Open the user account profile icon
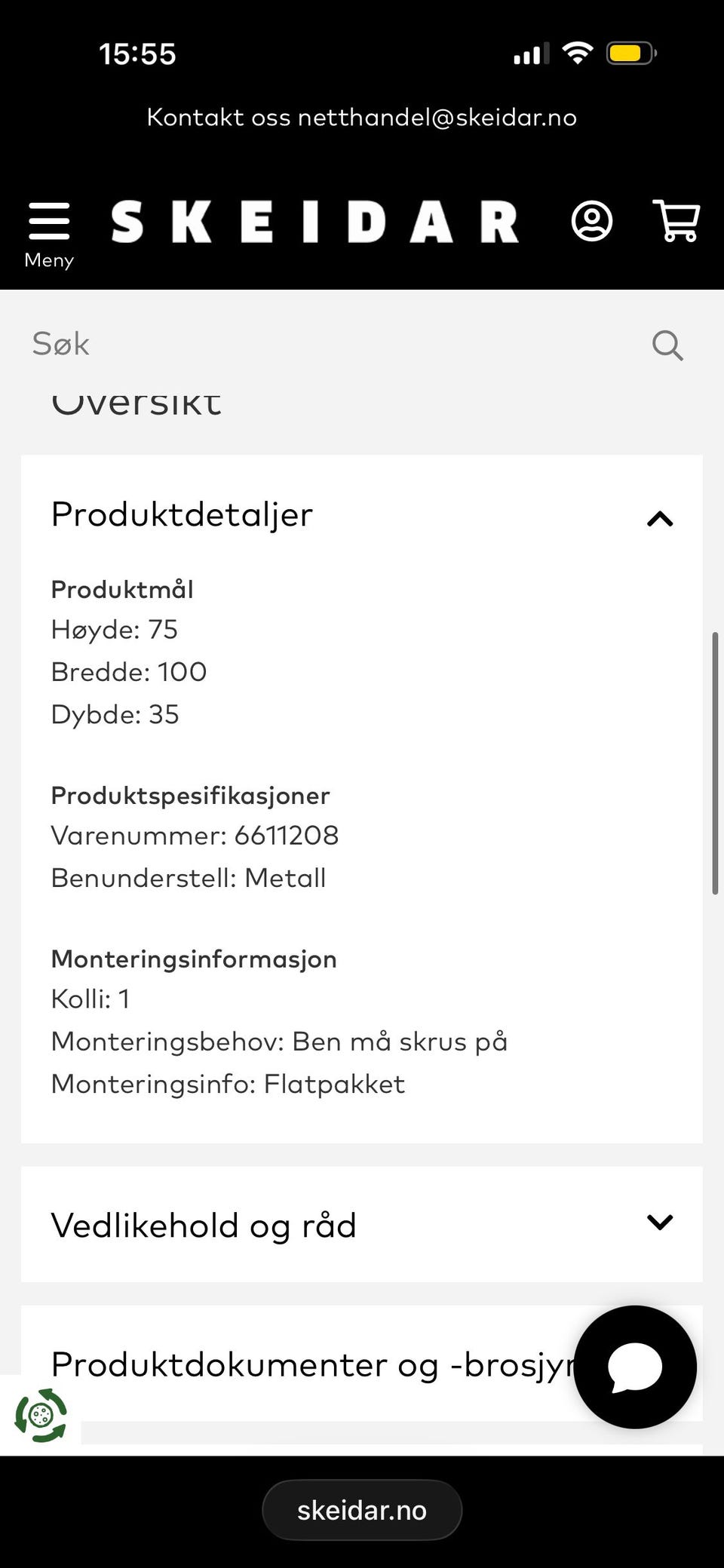Screen dimensions: 724x1568 point(592,221)
